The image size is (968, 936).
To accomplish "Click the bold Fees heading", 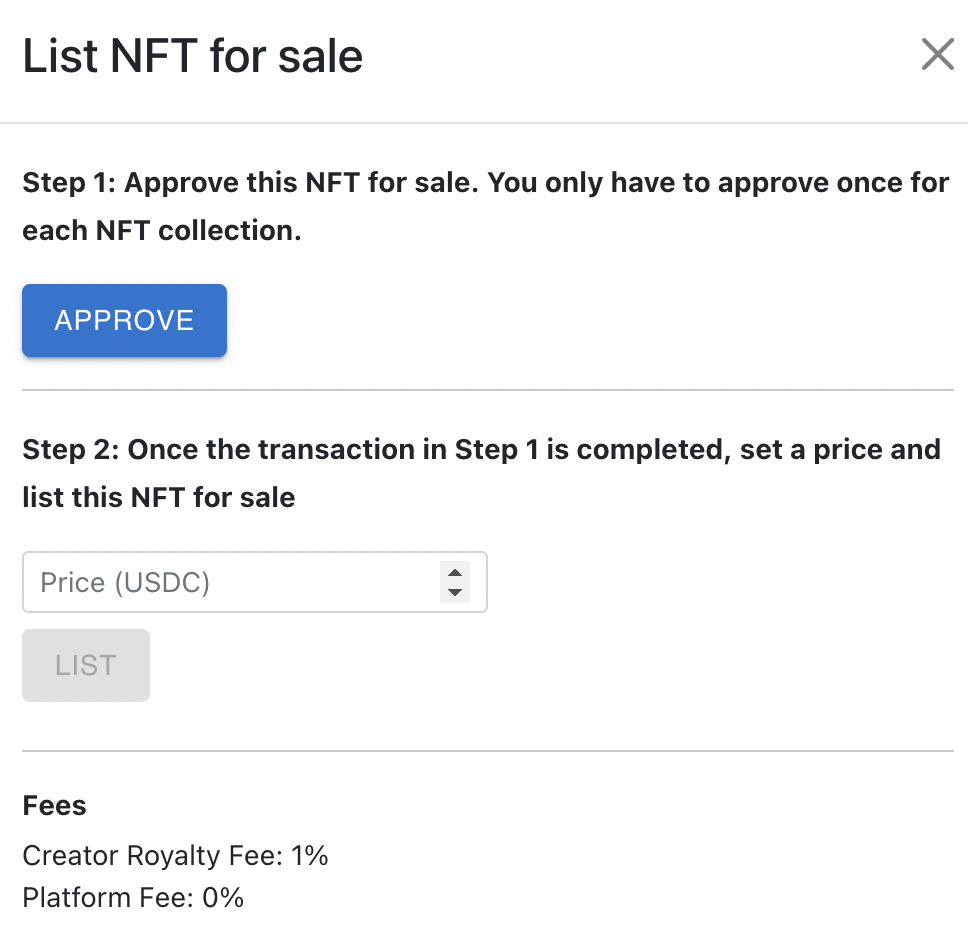I will point(55,806).
